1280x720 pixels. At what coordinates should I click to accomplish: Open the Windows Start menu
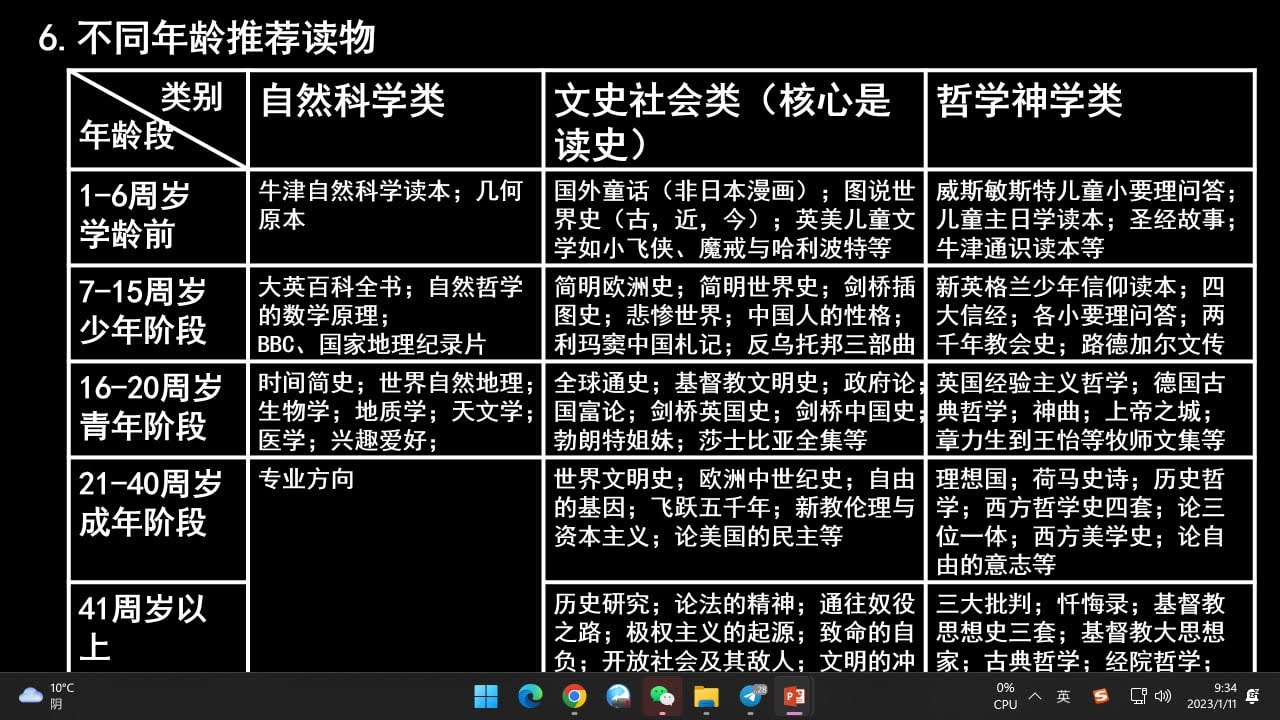(x=486, y=696)
